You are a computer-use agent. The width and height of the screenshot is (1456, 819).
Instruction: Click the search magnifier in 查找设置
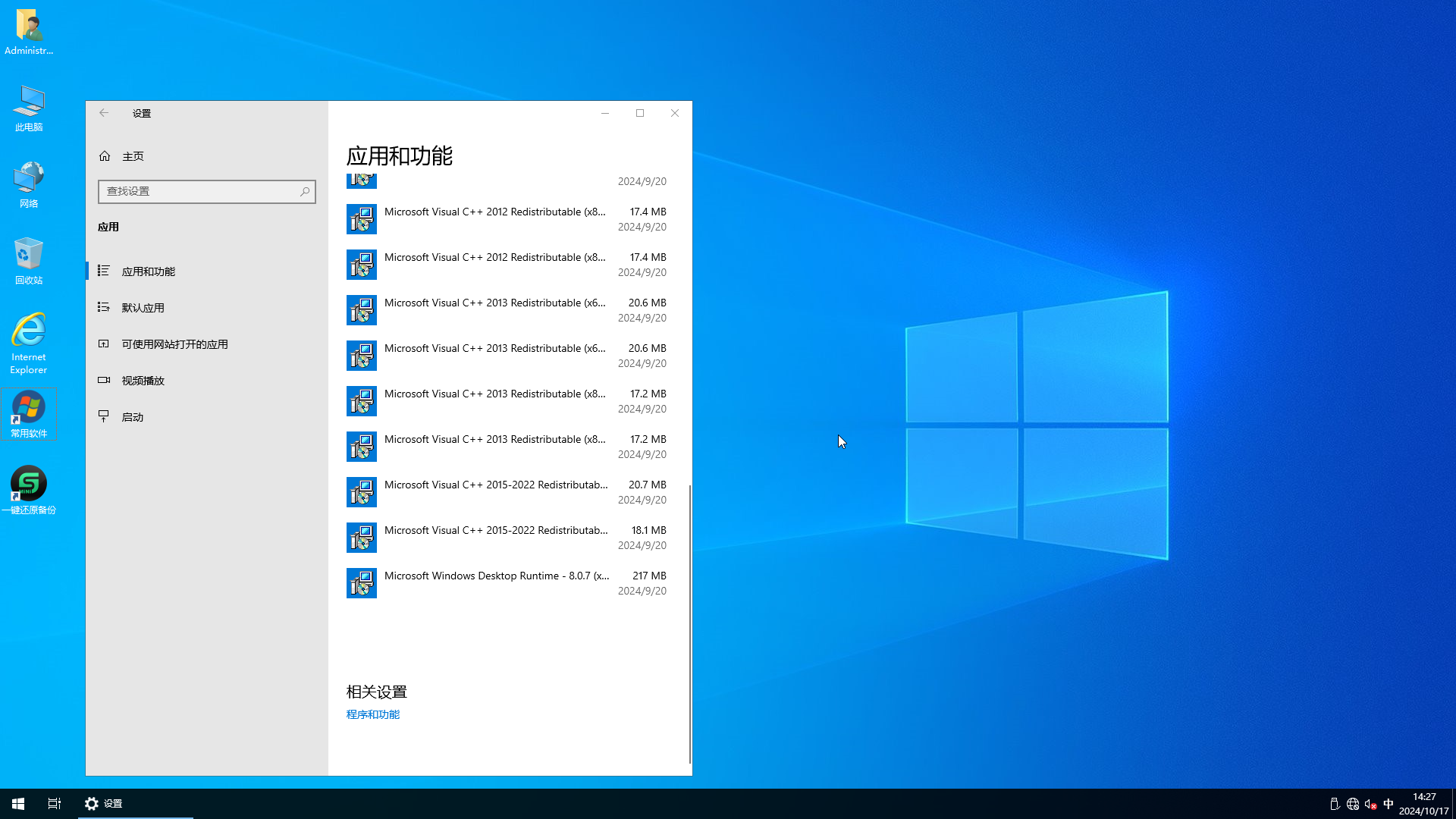coord(305,192)
